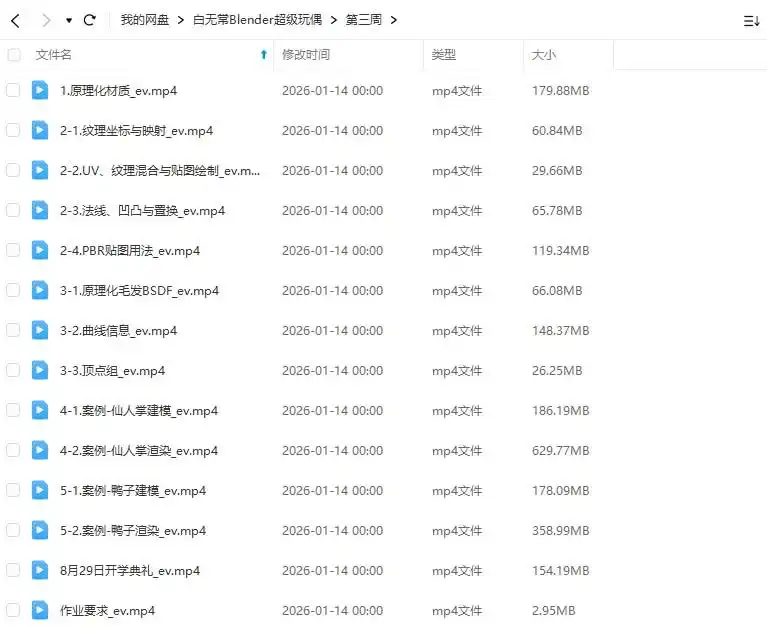The height and width of the screenshot is (630, 767).
Task: Click the size value 358.99MB
Action: [x=561, y=531]
